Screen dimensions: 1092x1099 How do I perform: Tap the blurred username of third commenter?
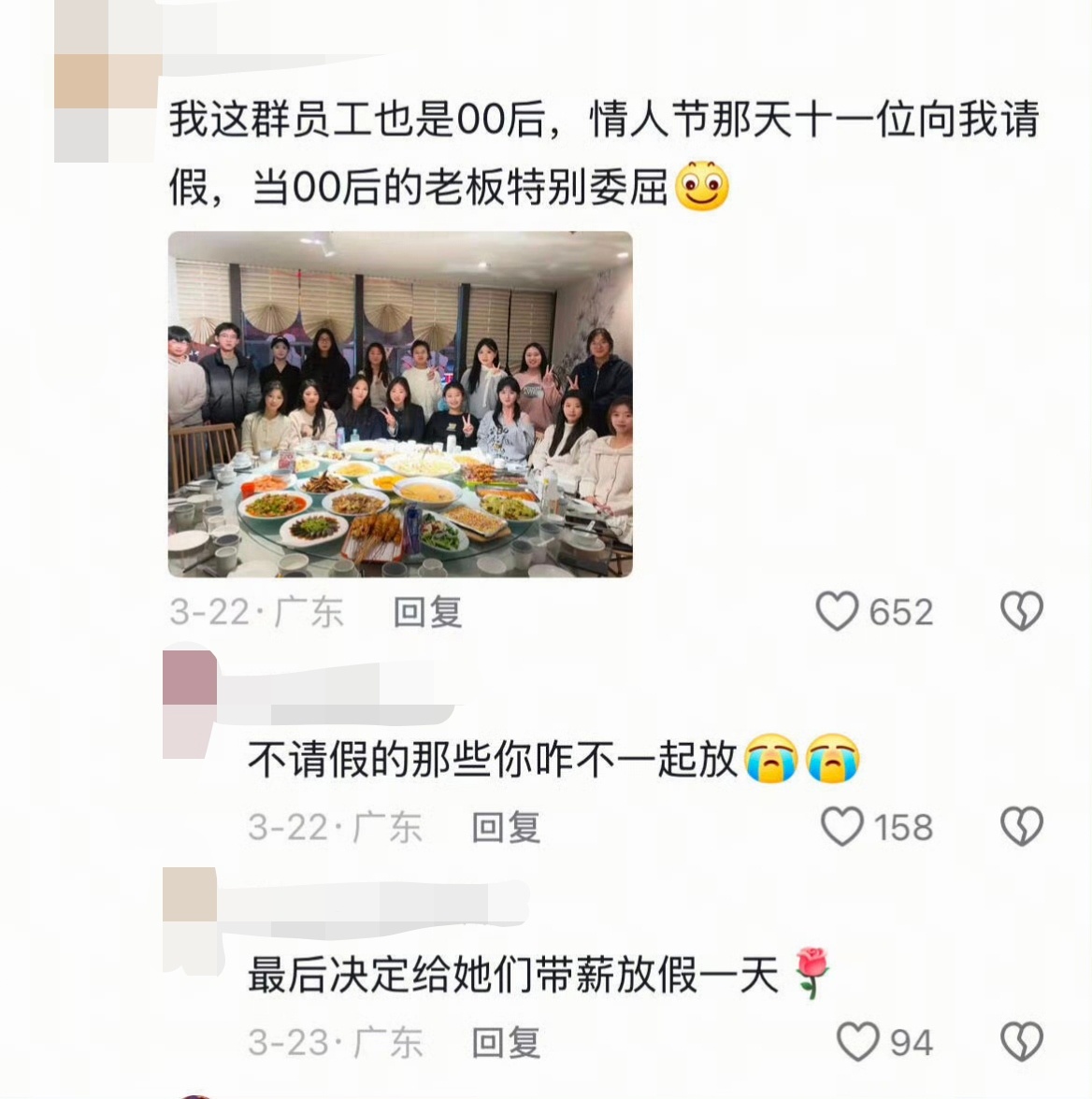pos(372,909)
